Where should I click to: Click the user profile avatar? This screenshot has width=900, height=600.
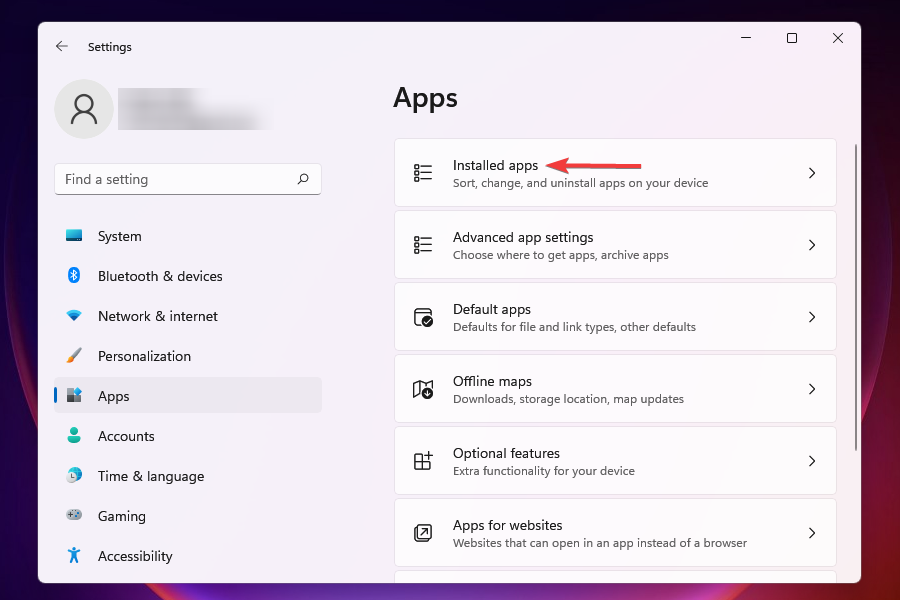tap(84, 109)
